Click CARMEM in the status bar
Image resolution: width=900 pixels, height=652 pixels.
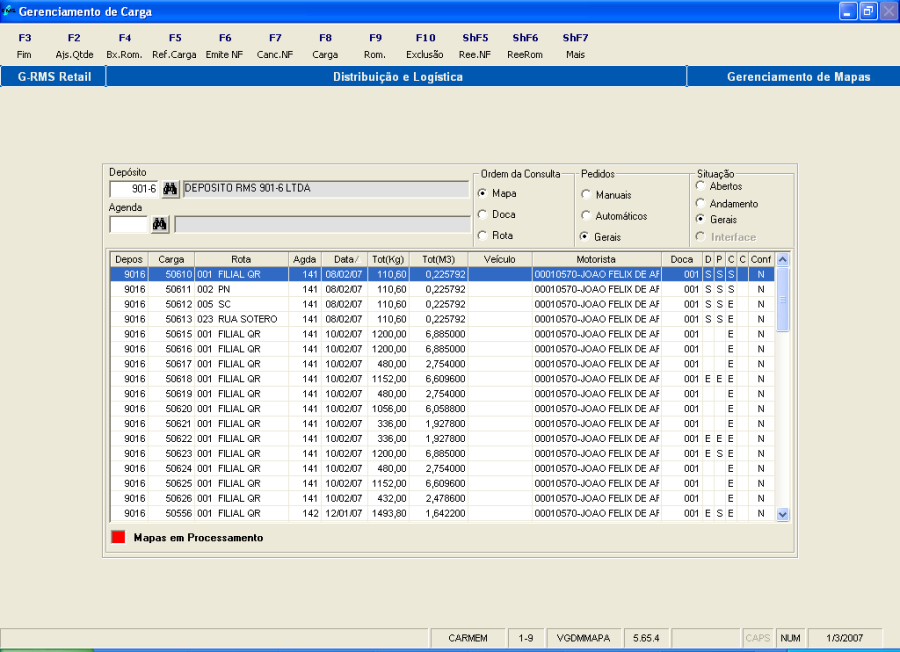tap(468, 638)
